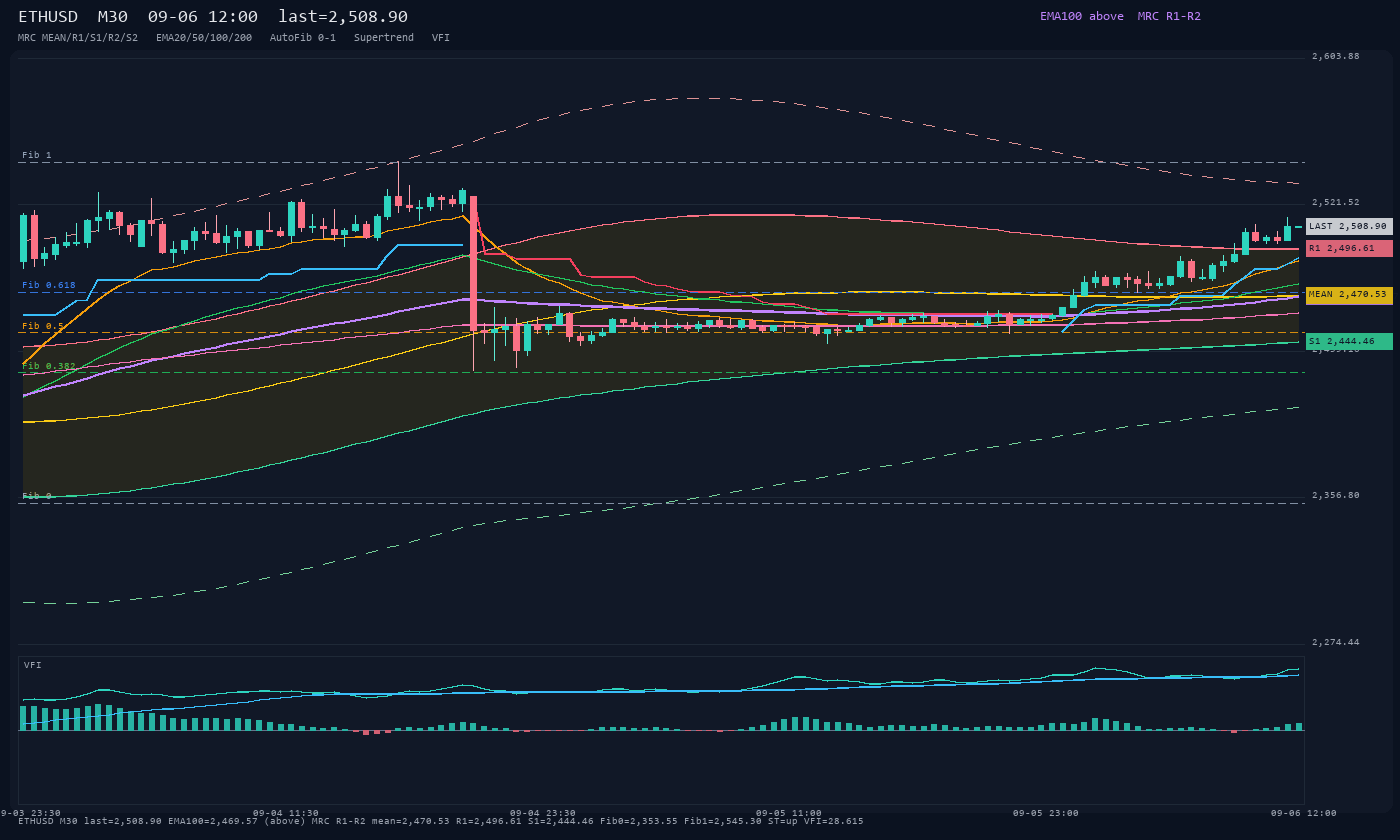This screenshot has height=840, width=1400.
Task: Click the MRC MEAN/R1/S1/R2/S2 legend entry
Action: (78, 38)
